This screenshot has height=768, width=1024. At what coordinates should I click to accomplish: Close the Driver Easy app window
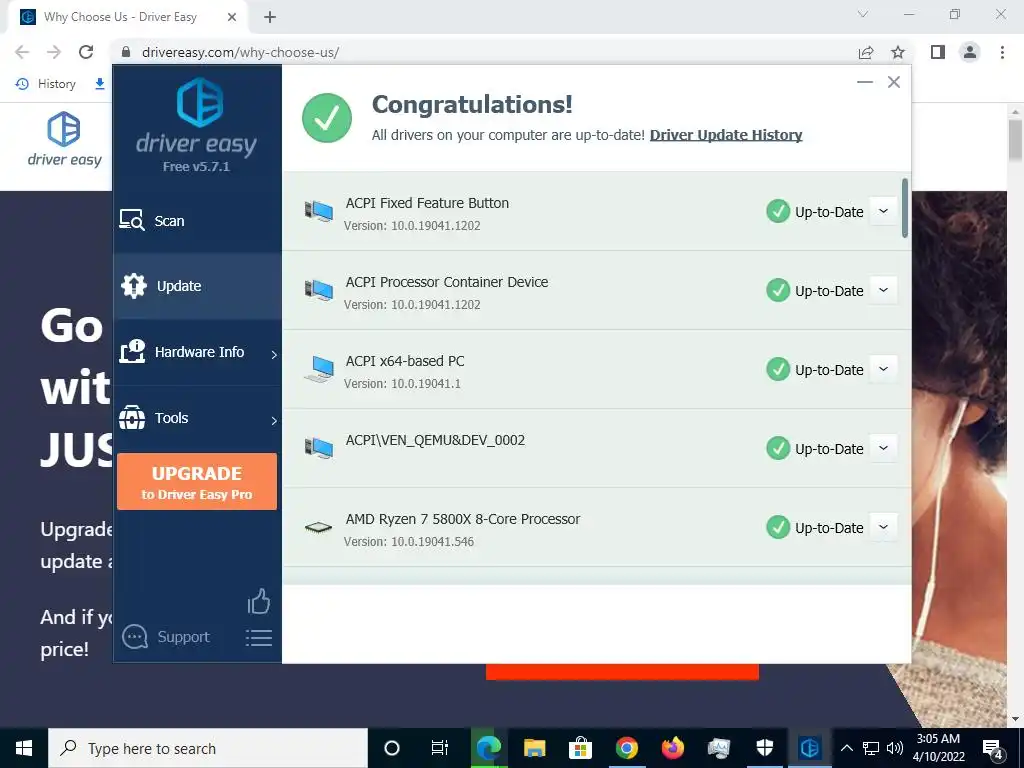pos(894,82)
